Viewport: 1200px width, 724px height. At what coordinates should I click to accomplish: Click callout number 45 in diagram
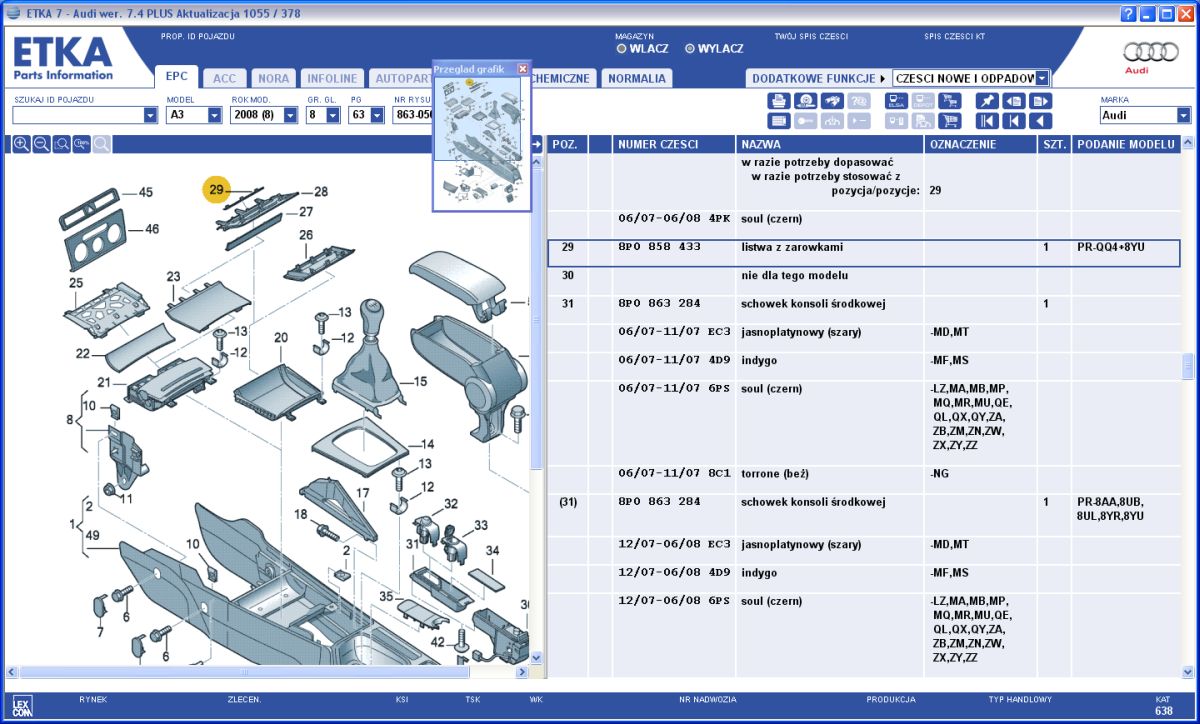point(145,192)
